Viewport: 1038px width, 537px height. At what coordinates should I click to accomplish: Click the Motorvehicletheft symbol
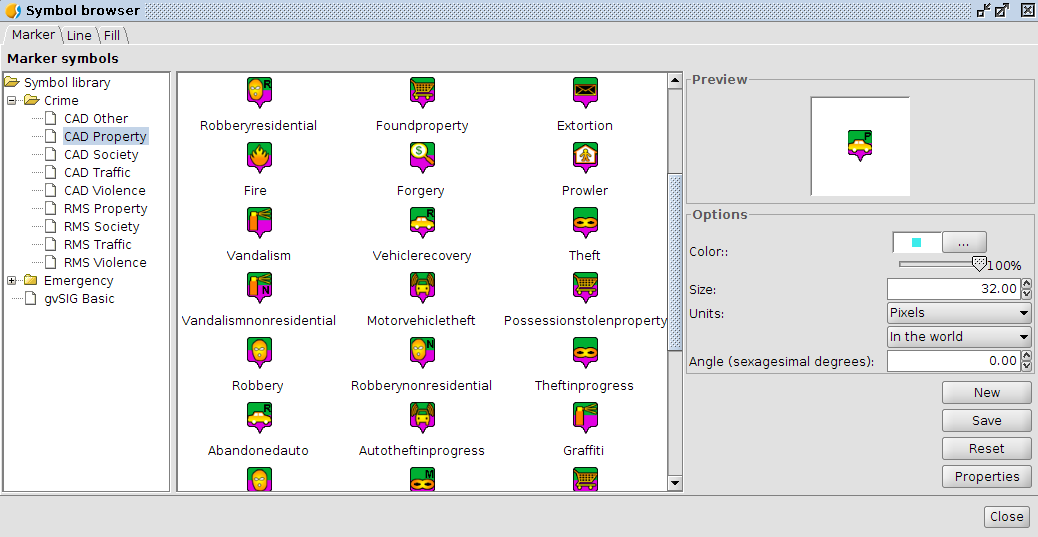point(421,288)
